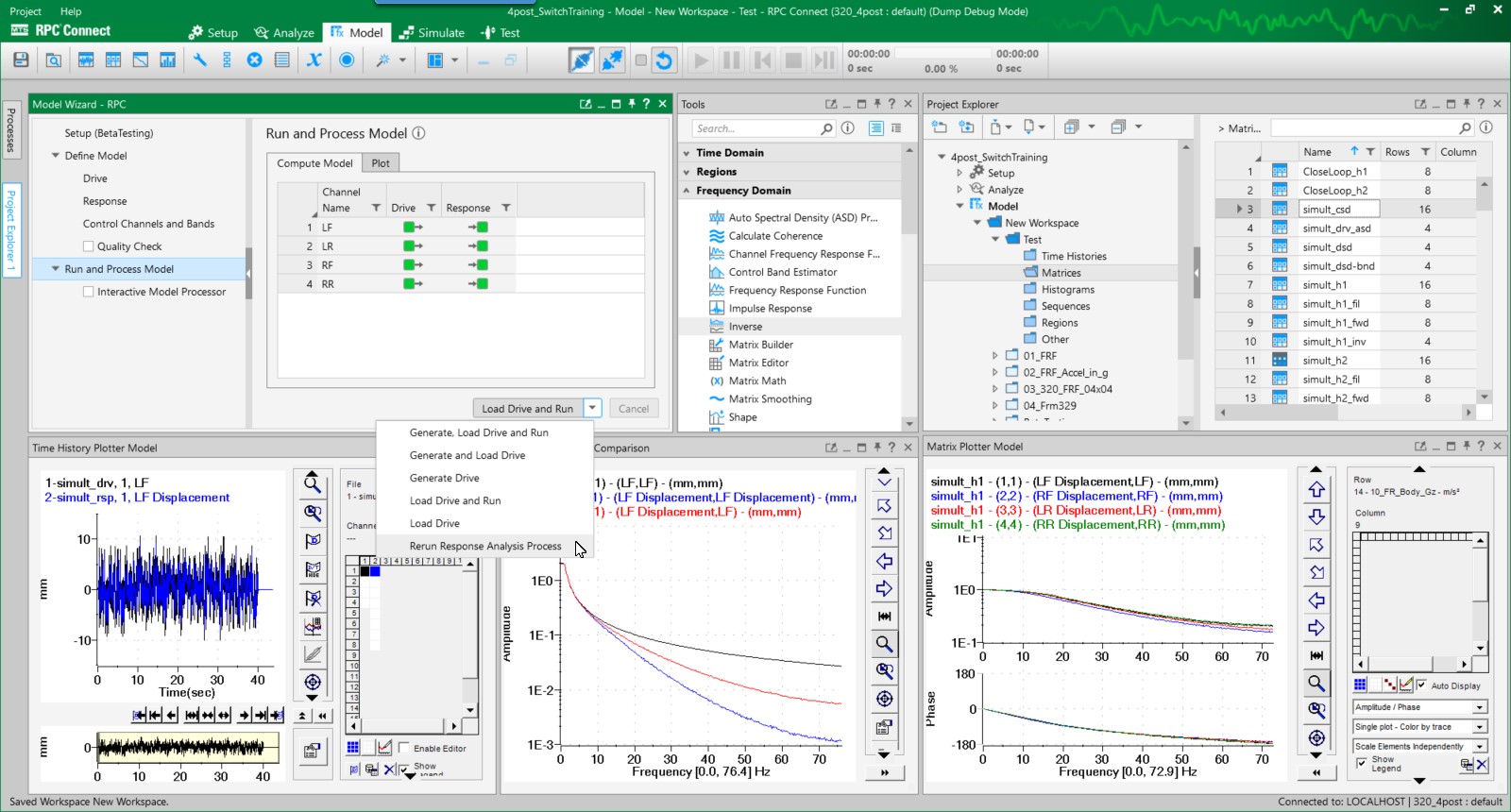This screenshot has width=1511, height=812.
Task: Click the time history overview slider strip
Action: pos(188,749)
